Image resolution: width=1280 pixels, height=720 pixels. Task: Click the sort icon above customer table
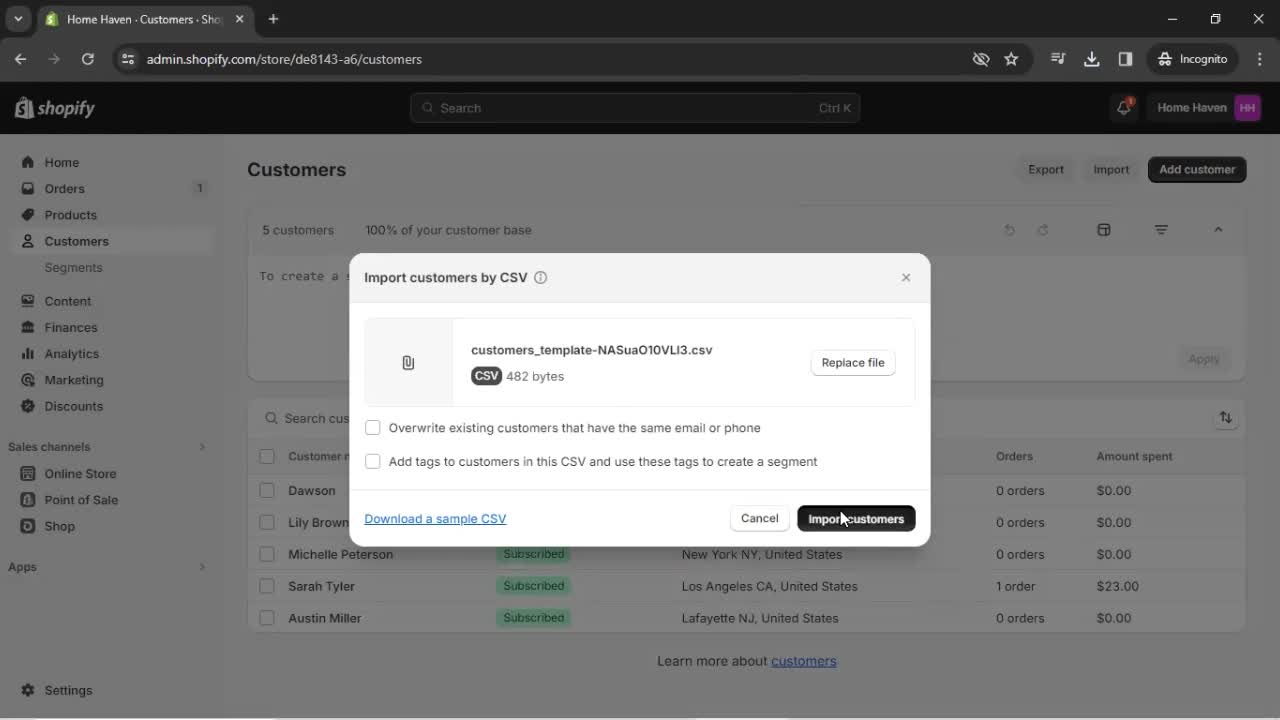1225,418
